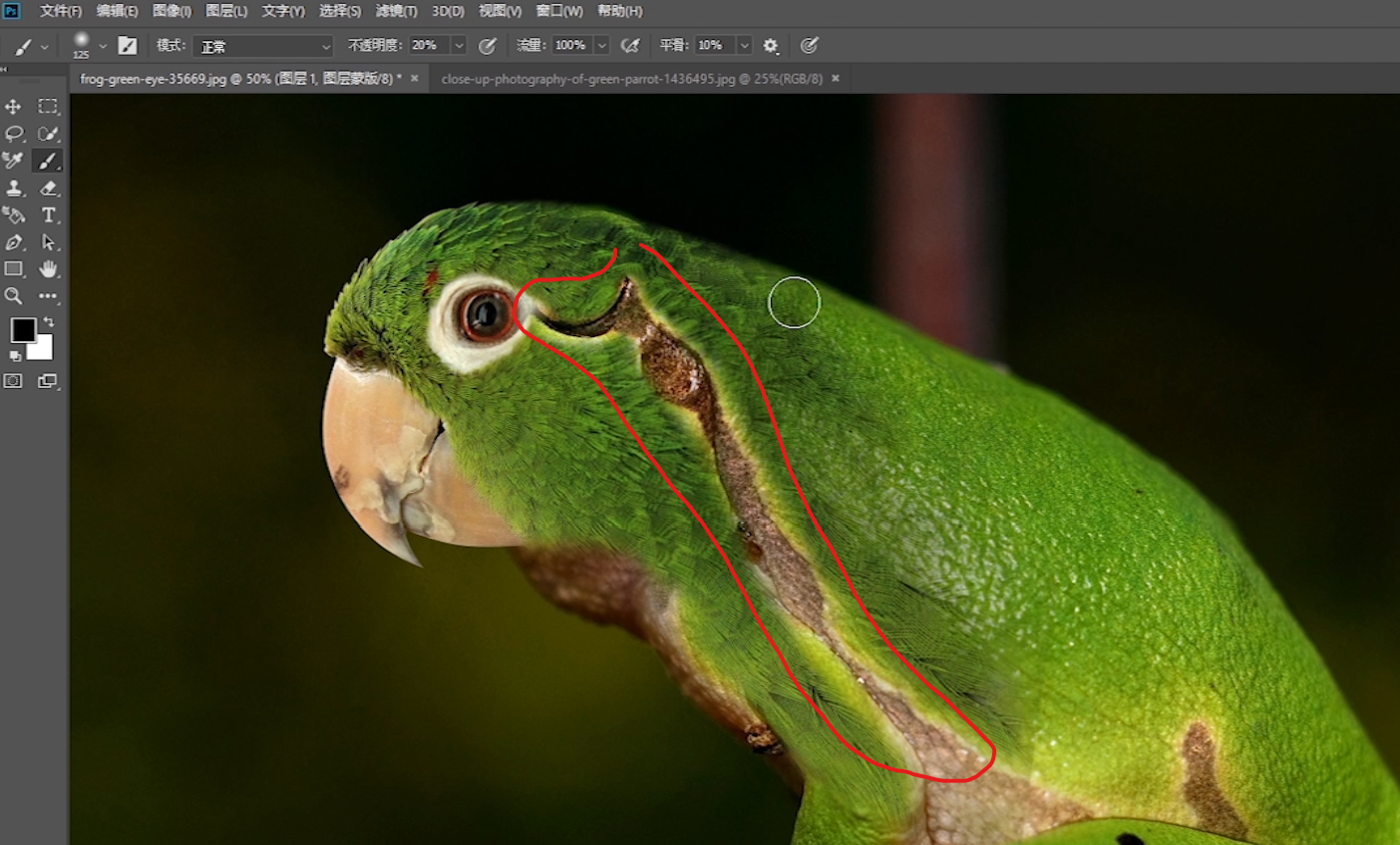
Task: Click the 流量 flow label
Action: (530, 45)
